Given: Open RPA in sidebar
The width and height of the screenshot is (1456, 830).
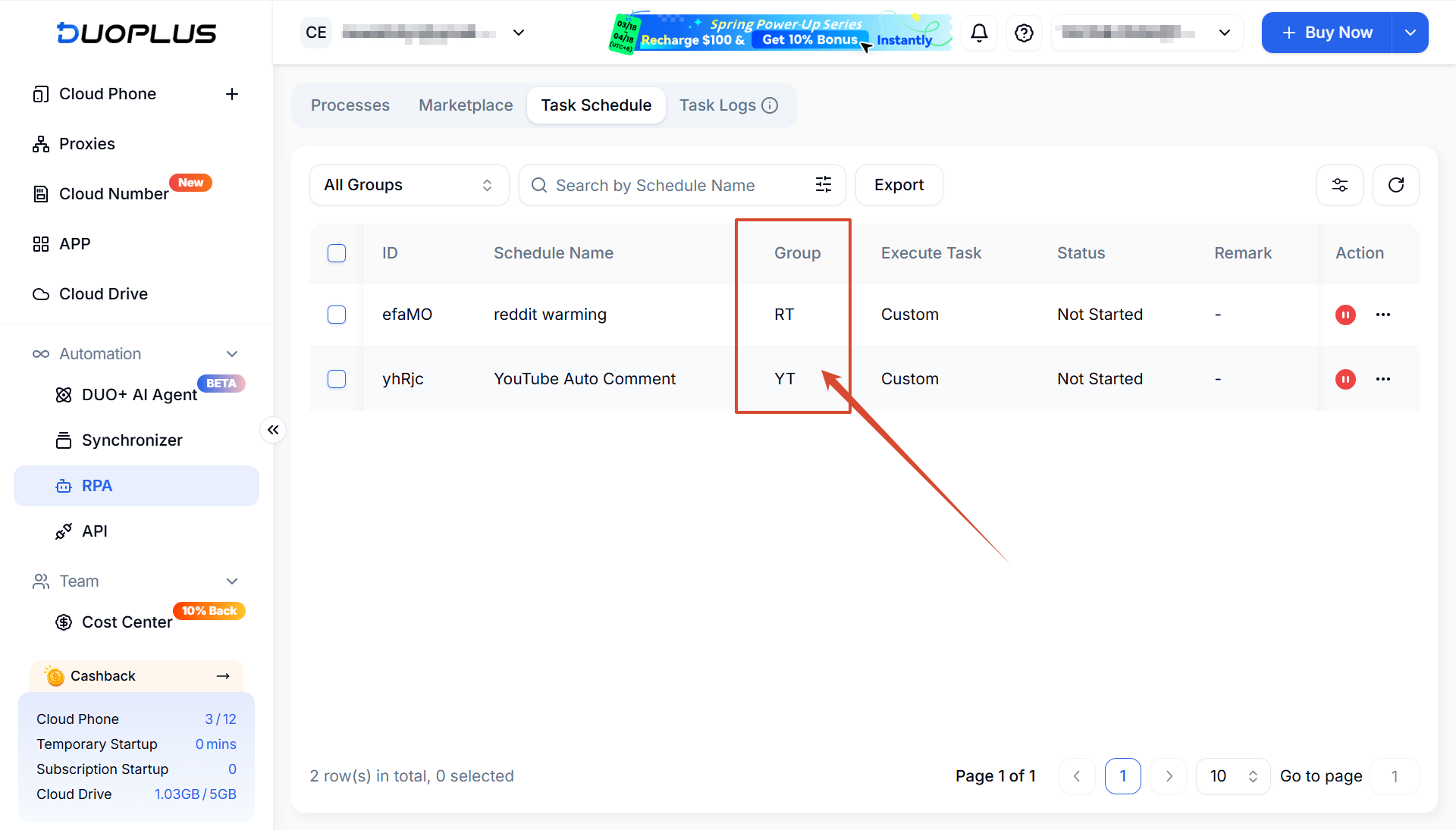Looking at the screenshot, I should pos(136,486).
